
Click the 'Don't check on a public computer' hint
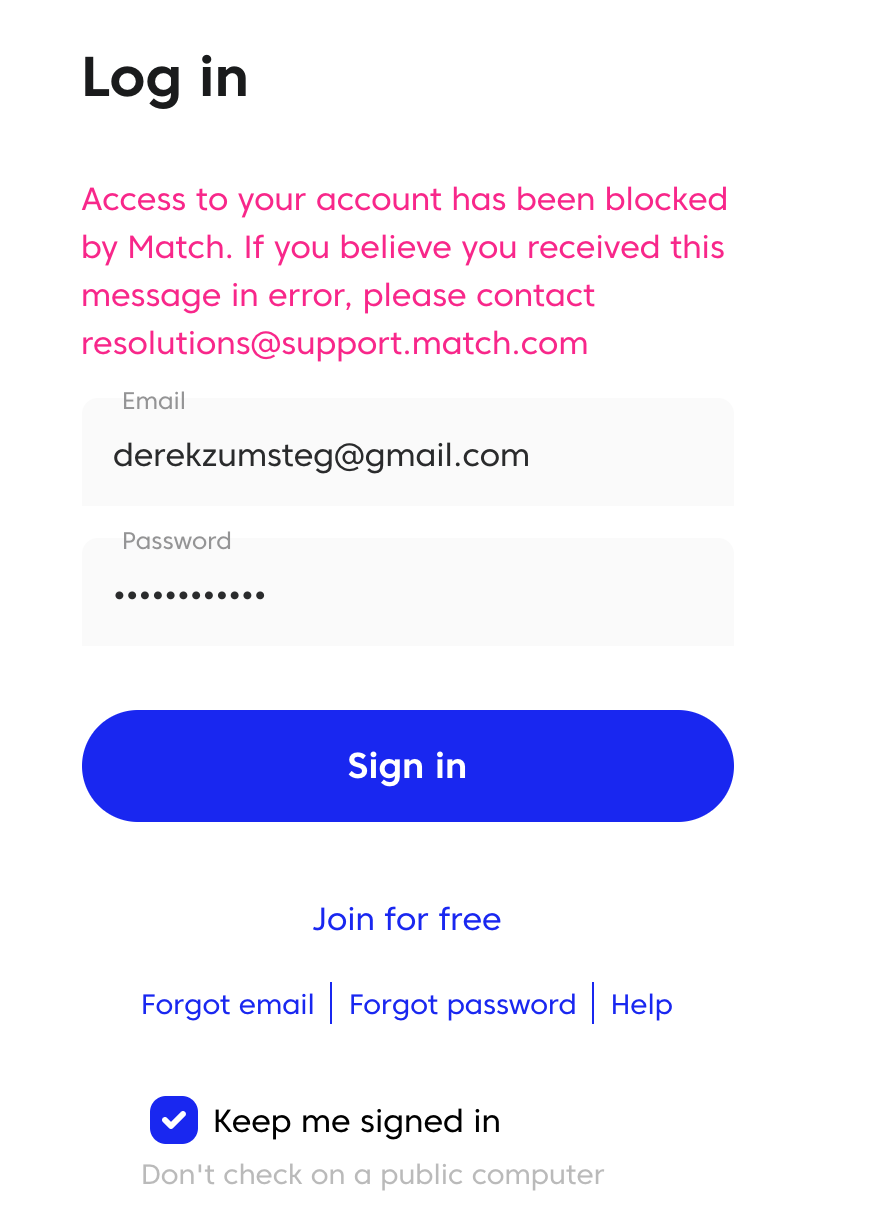coord(373,1174)
